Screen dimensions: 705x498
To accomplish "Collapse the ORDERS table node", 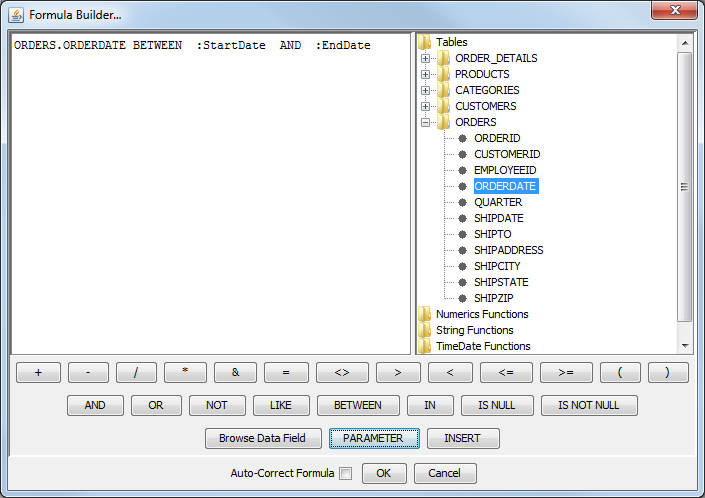I will click(x=426, y=122).
